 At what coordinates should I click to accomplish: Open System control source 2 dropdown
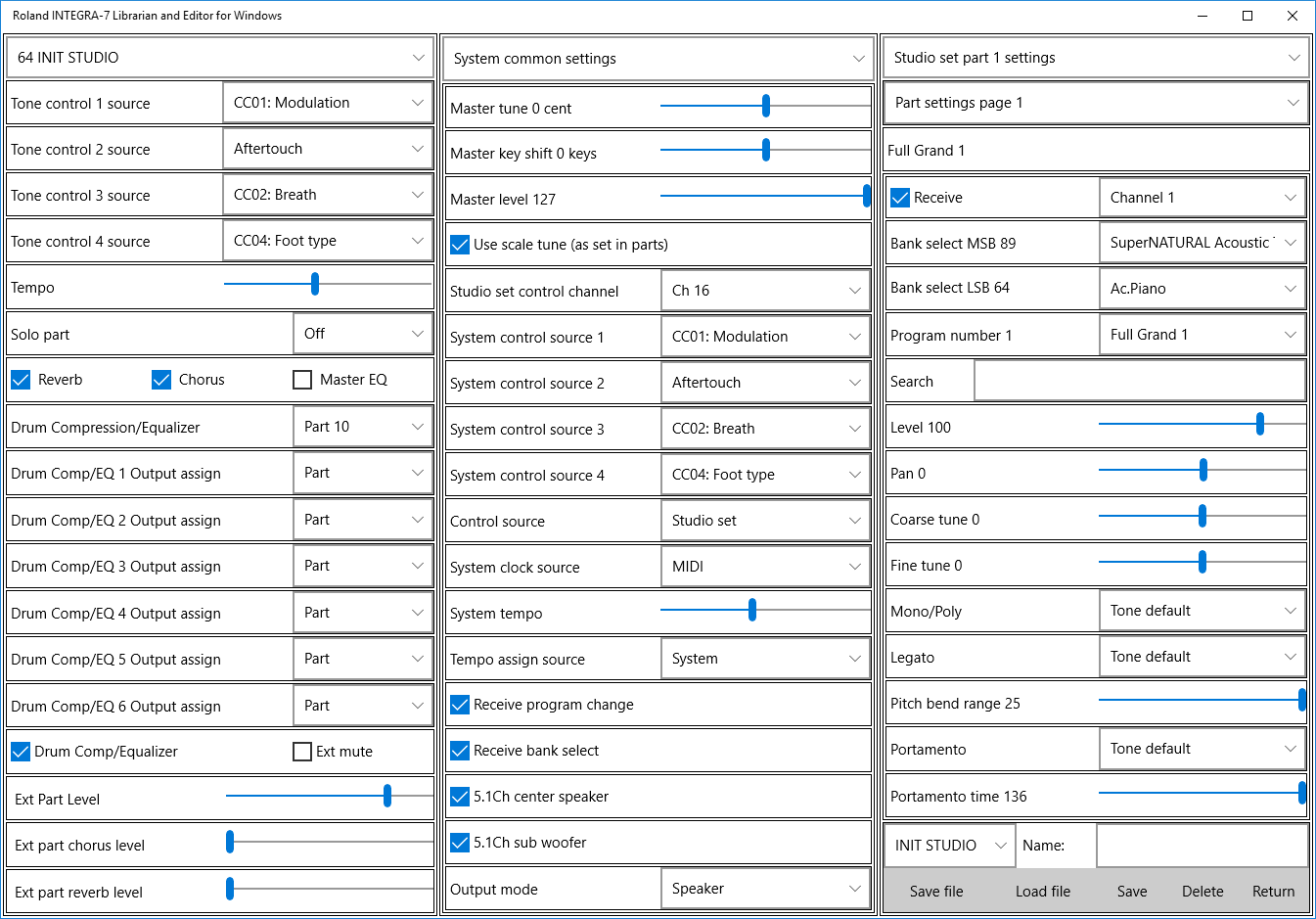click(x=765, y=383)
